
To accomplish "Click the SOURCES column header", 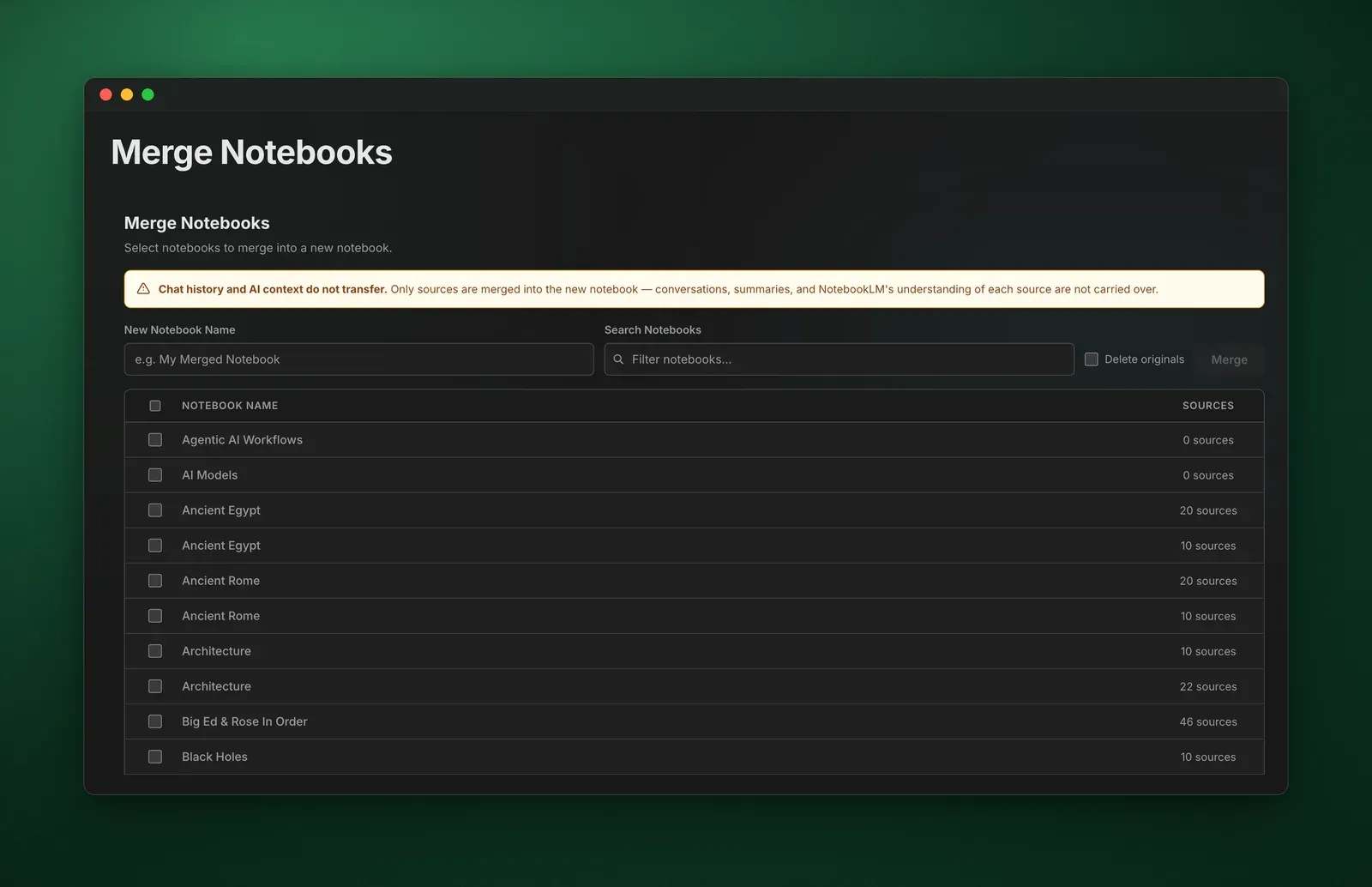I will (x=1208, y=406).
